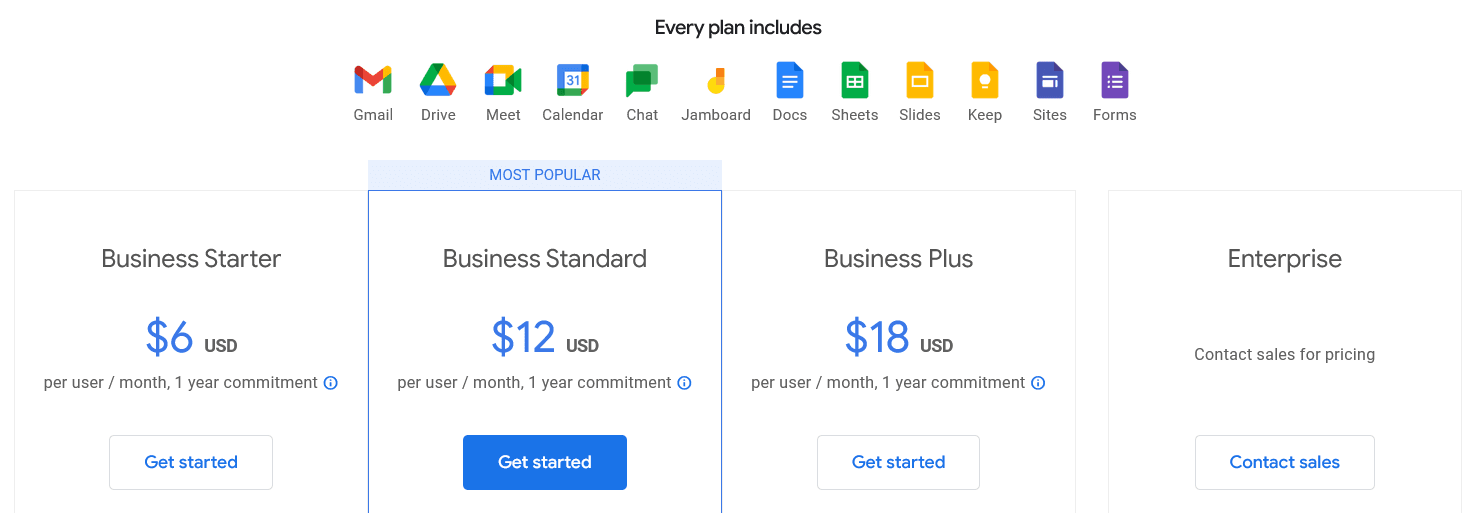Choose Get started under Business Plus
The image size is (1479, 513).
[x=898, y=462]
